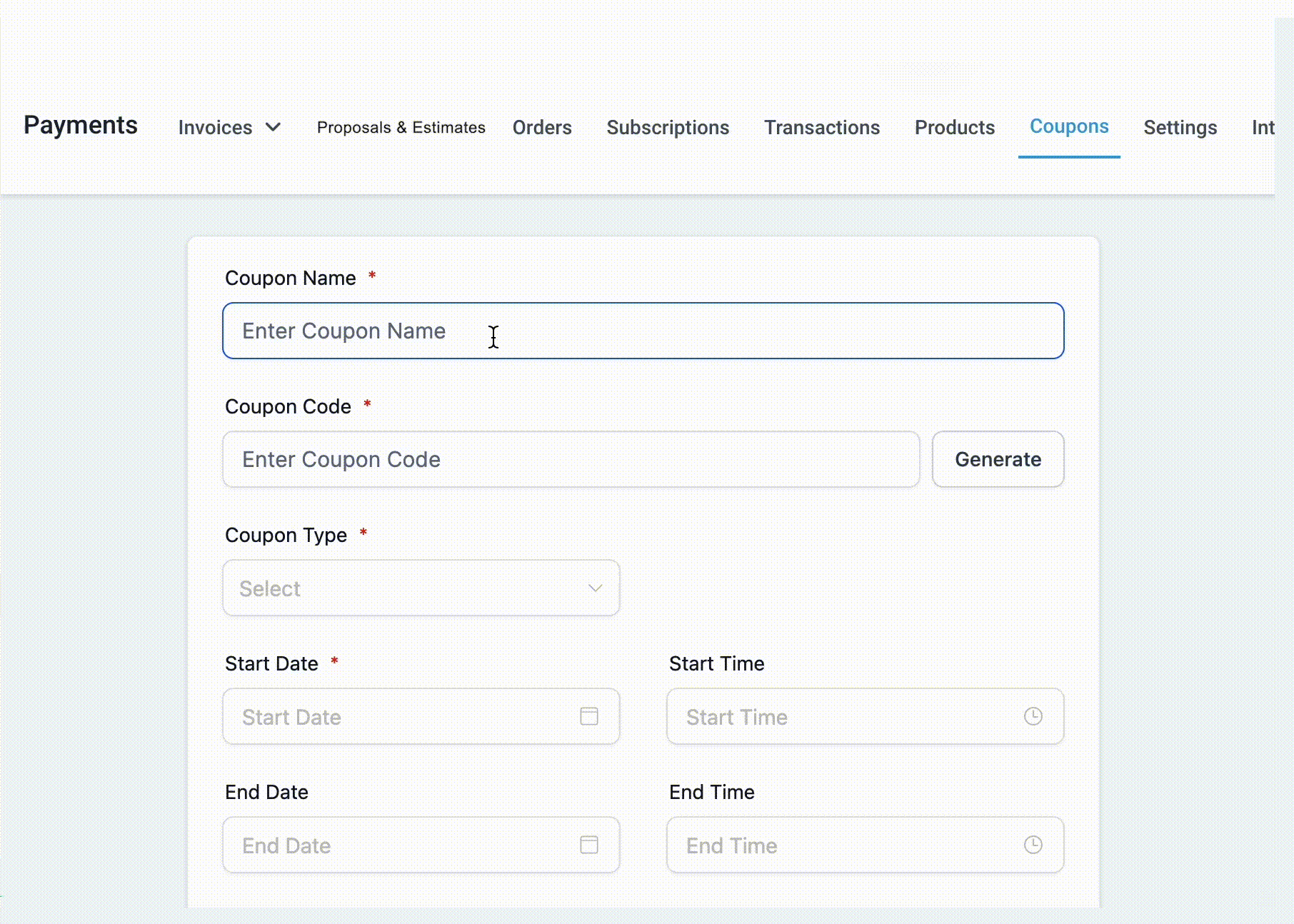Open the Start Date calendar icon
This screenshot has height=924, width=1294.
(x=588, y=716)
